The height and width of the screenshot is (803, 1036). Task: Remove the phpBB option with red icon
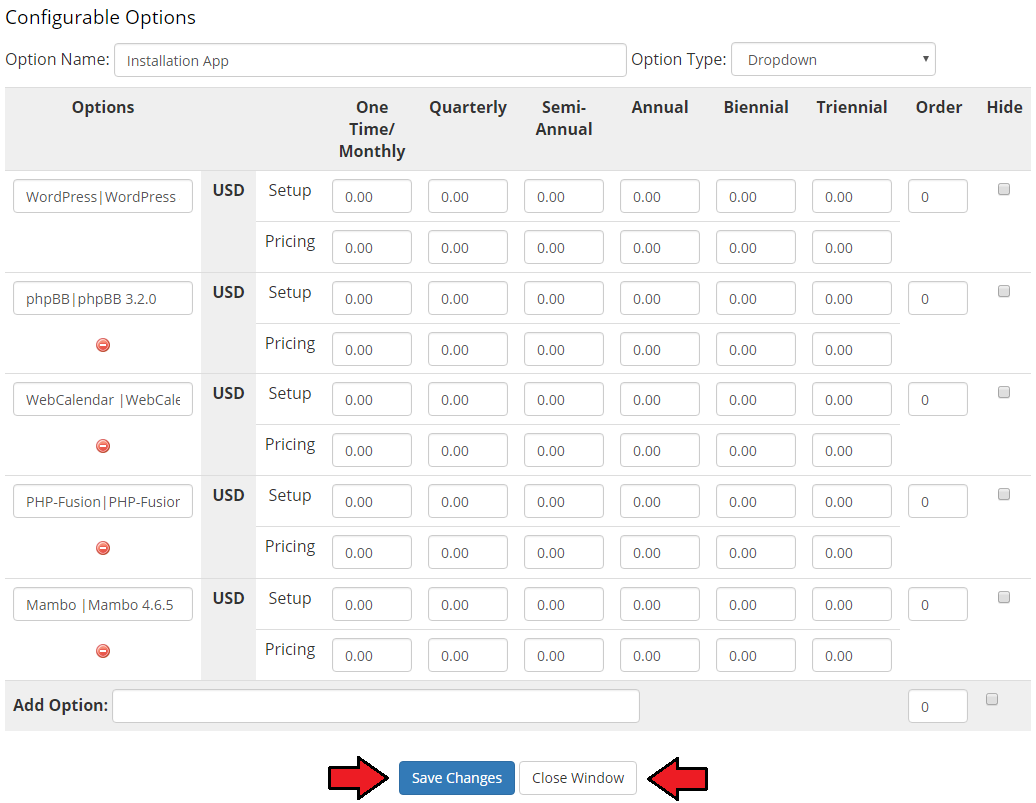point(103,345)
